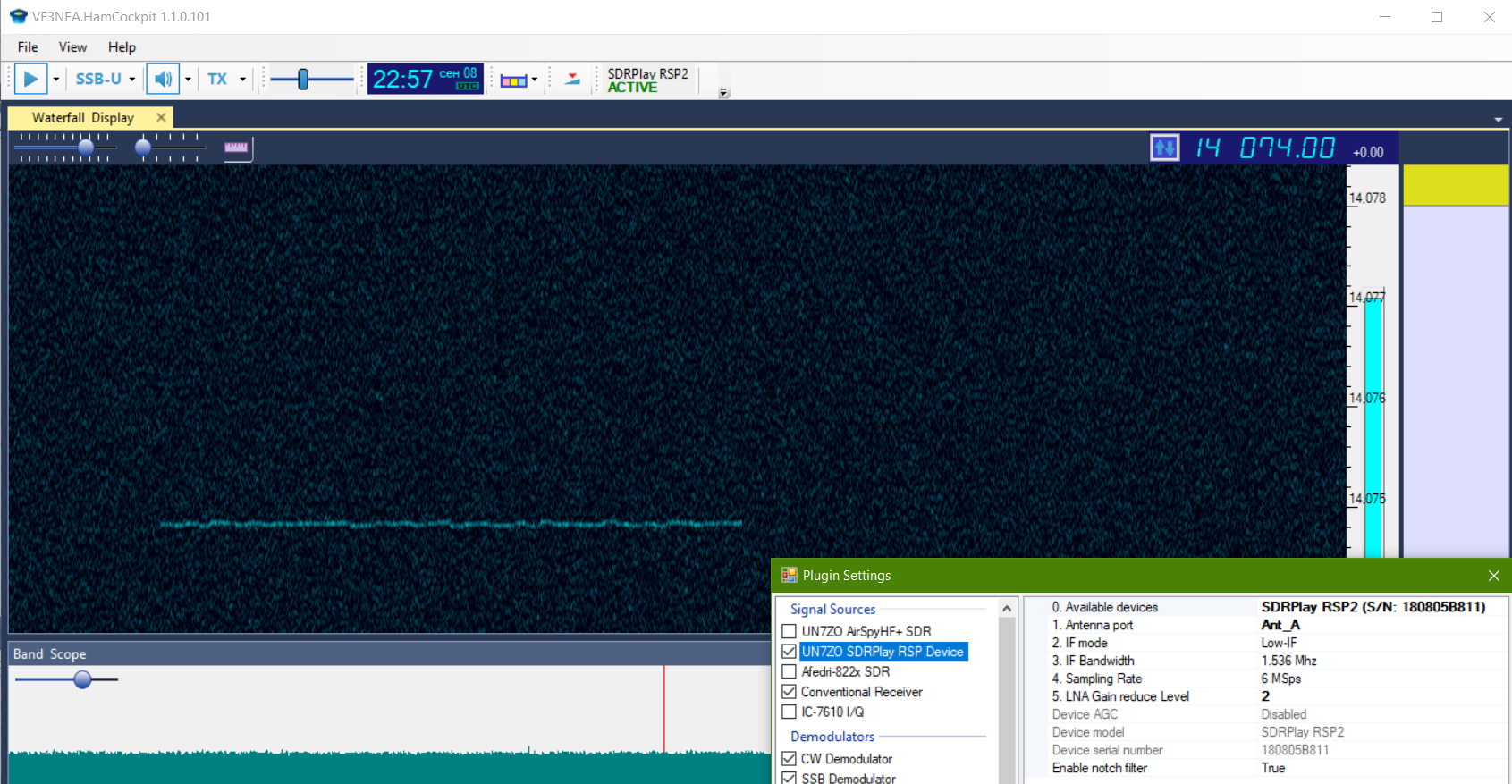
Task: Click the Plugin list scroll up arrow
Action: [x=1007, y=609]
